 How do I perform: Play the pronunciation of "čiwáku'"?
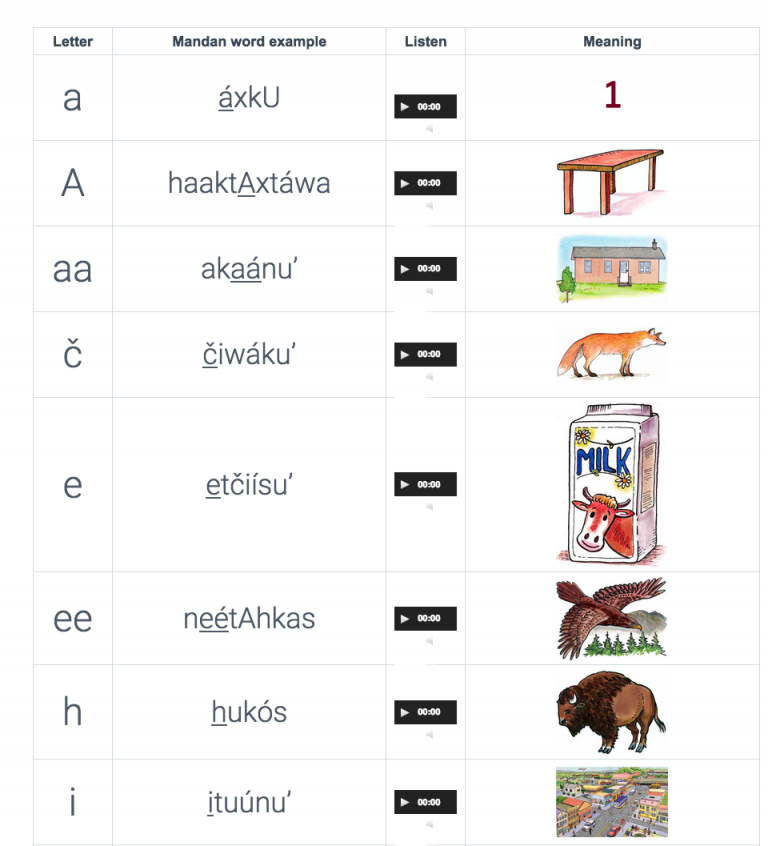coord(406,354)
